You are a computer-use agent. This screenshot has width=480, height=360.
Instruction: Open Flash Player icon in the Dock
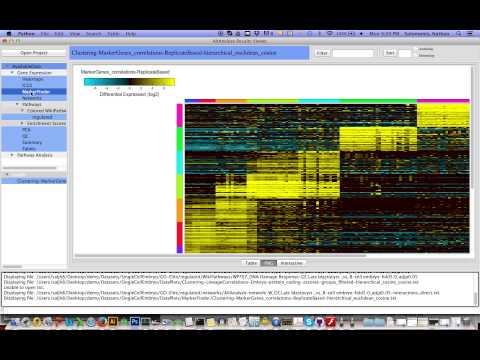point(330,322)
